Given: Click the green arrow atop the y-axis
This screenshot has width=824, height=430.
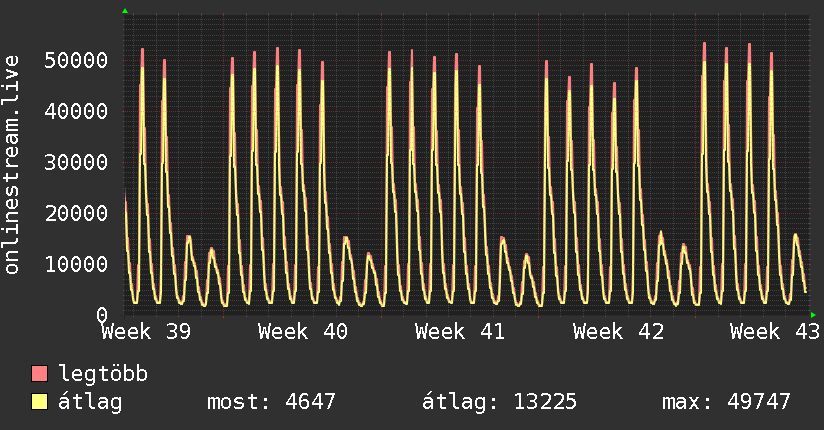Looking at the screenshot, I should pos(125,11).
